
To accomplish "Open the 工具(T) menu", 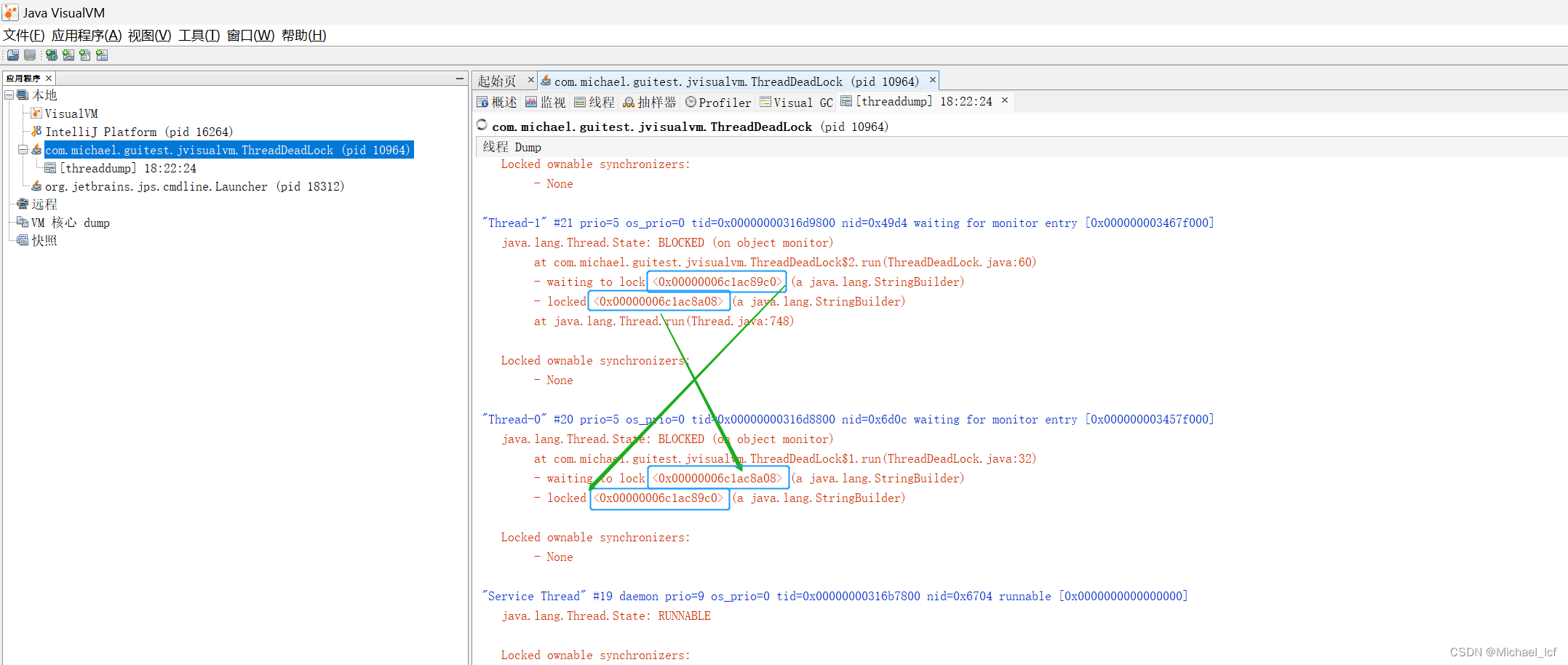I will pyautogui.click(x=199, y=36).
